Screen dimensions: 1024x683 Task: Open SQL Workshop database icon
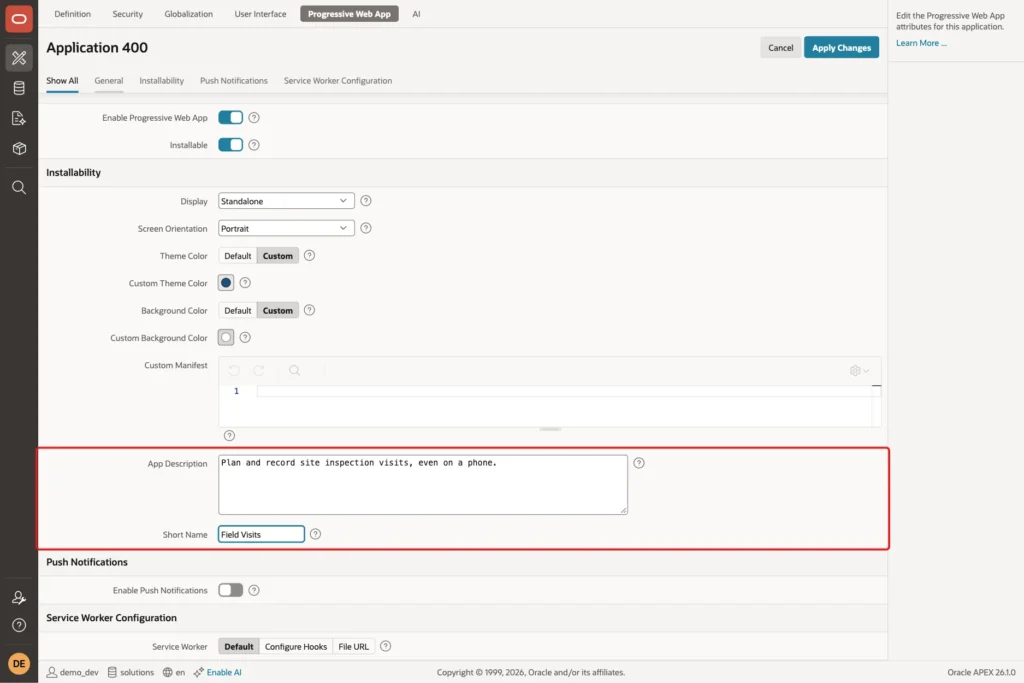(19, 88)
